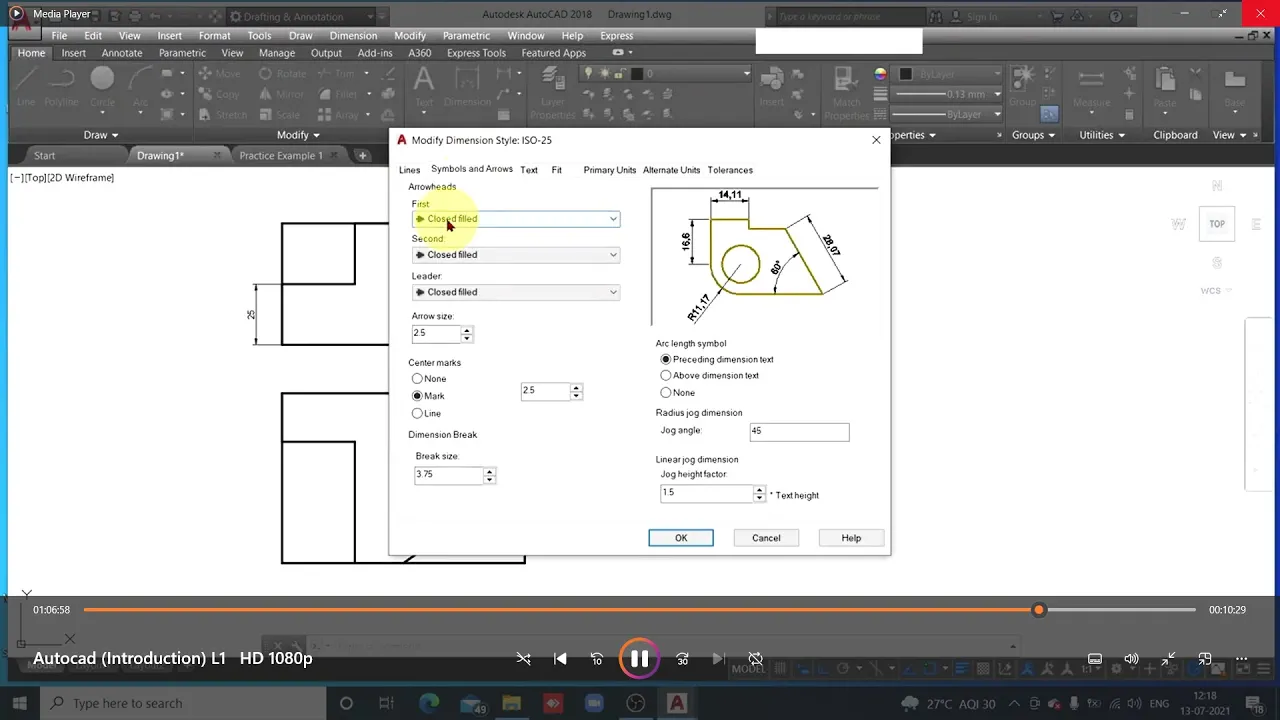1280x720 pixels.
Task: Open more options in media player
Action: click(x=1241, y=659)
